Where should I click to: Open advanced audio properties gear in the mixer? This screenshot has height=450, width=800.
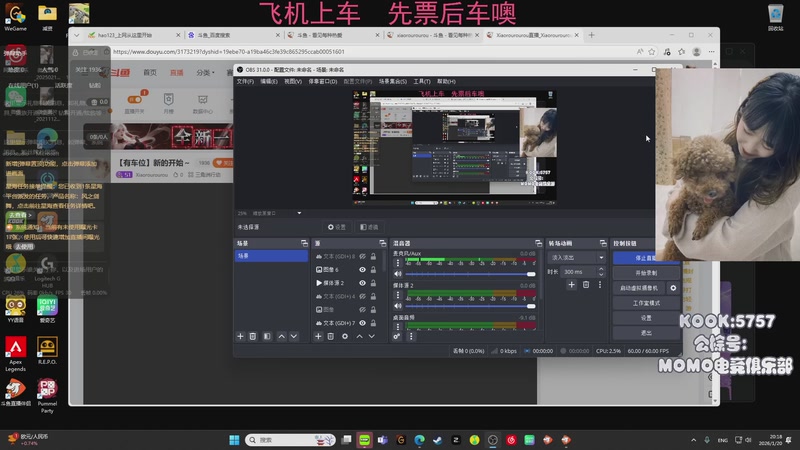coord(396,336)
